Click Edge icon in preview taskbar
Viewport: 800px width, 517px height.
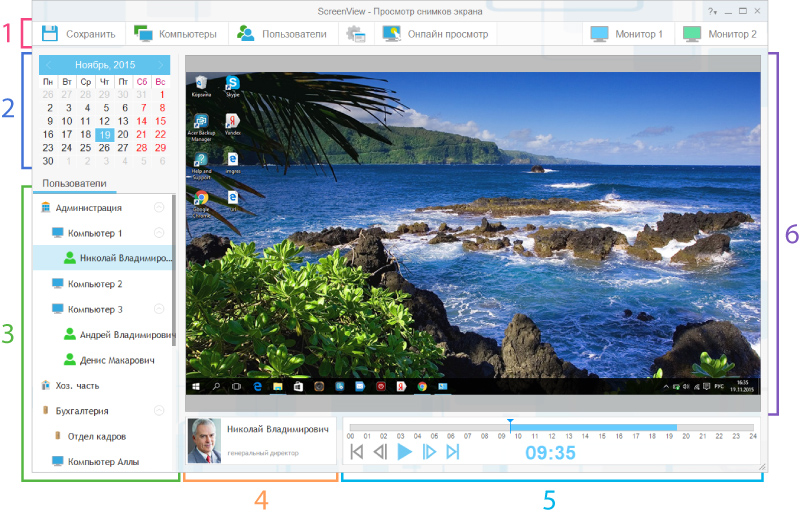tap(257, 387)
